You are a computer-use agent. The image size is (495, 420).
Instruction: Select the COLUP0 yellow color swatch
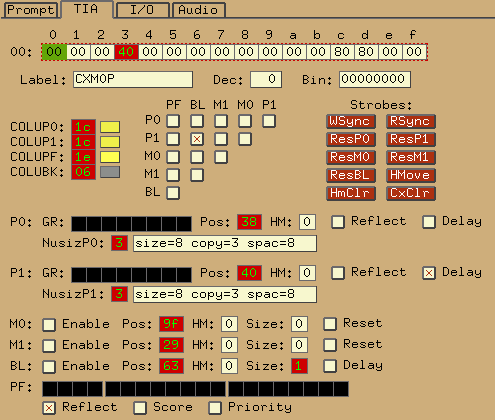pyautogui.click(x=110, y=127)
